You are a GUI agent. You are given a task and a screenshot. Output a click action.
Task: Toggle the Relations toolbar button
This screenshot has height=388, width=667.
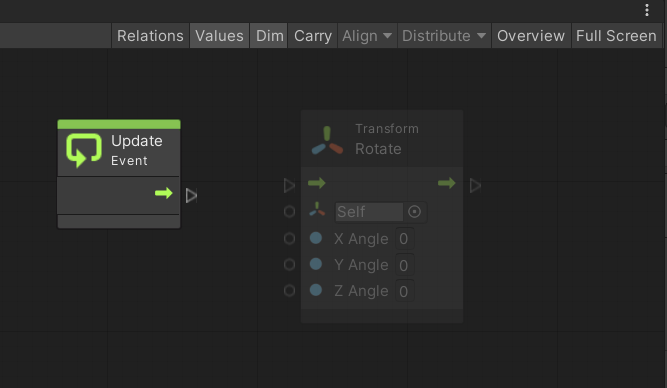click(x=150, y=36)
